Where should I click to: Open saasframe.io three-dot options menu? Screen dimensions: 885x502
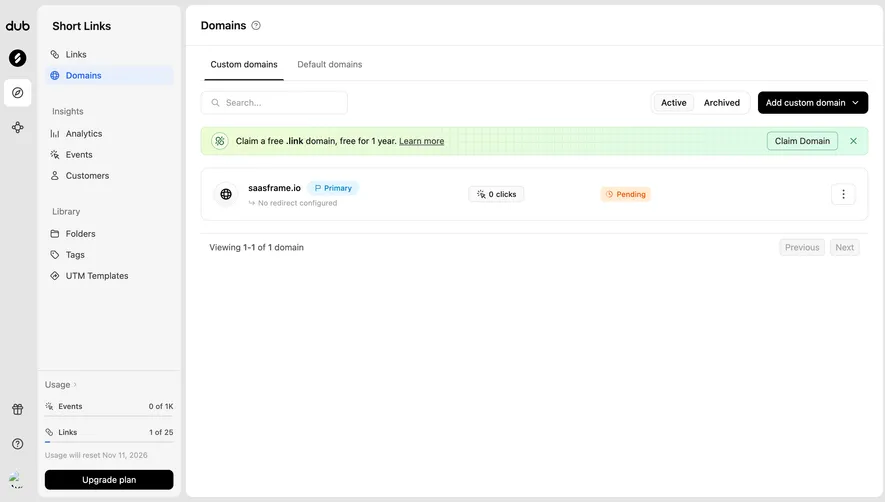tap(843, 194)
